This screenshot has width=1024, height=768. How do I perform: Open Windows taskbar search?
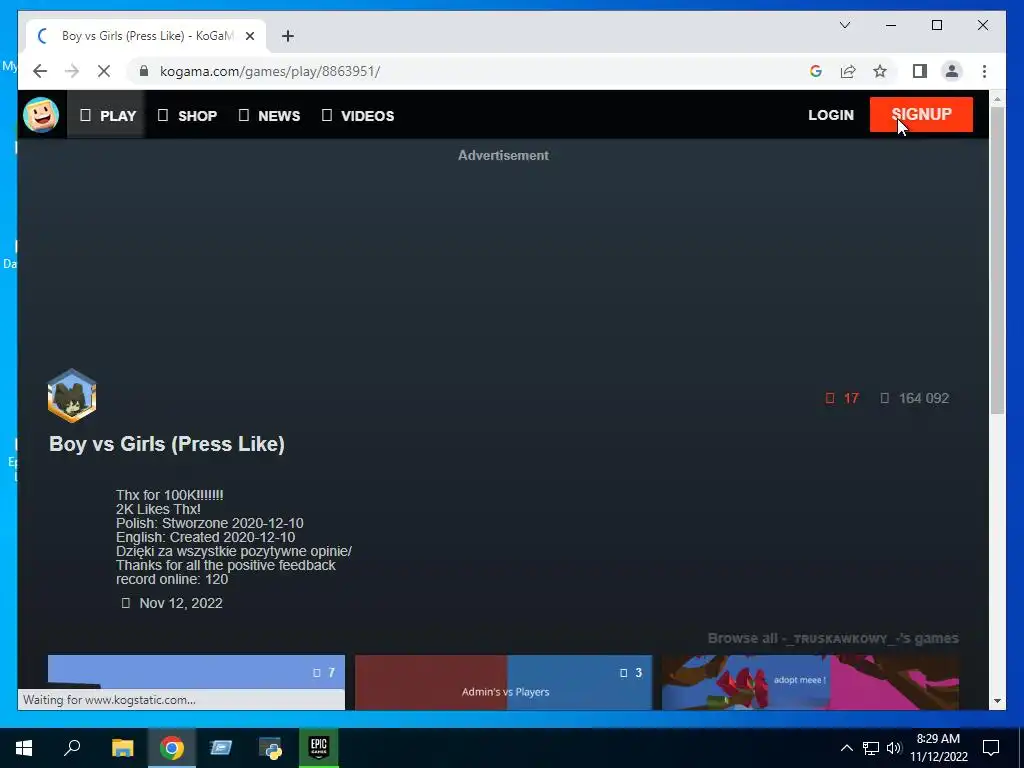72,748
